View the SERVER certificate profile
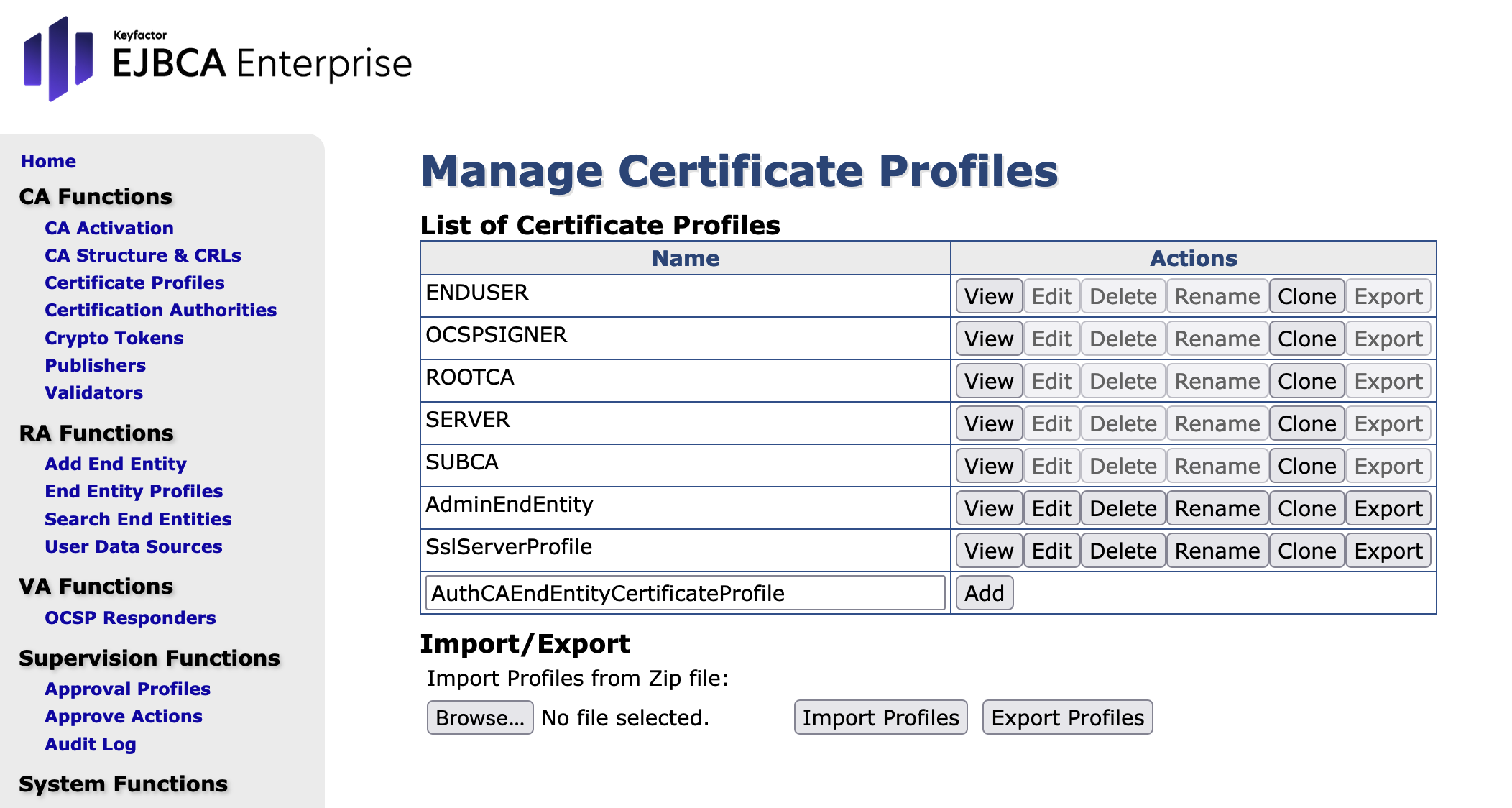This screenshot has height=808, width=1512. point(988,423)
